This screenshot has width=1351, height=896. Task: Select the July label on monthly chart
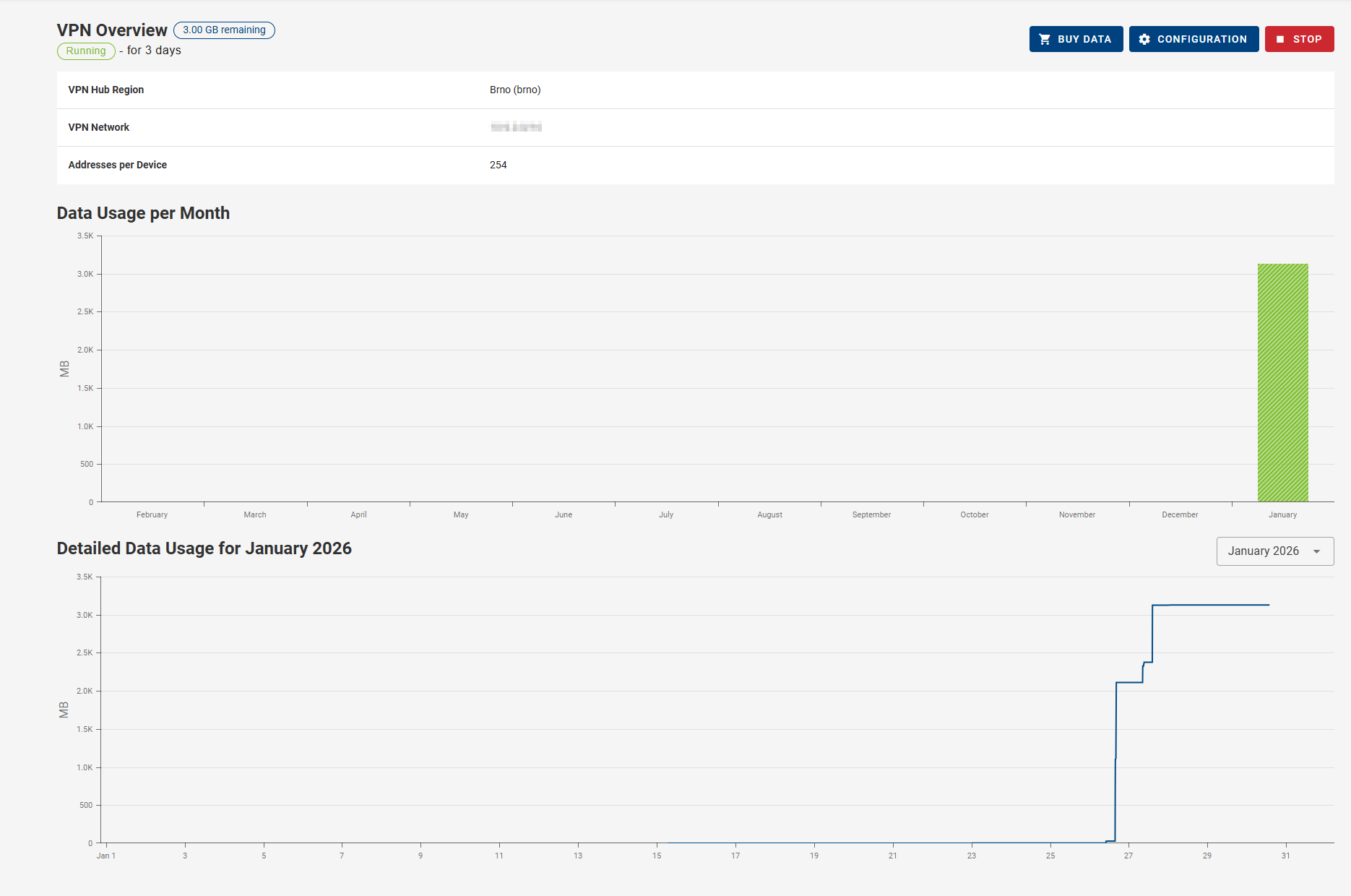coord(665,514)
